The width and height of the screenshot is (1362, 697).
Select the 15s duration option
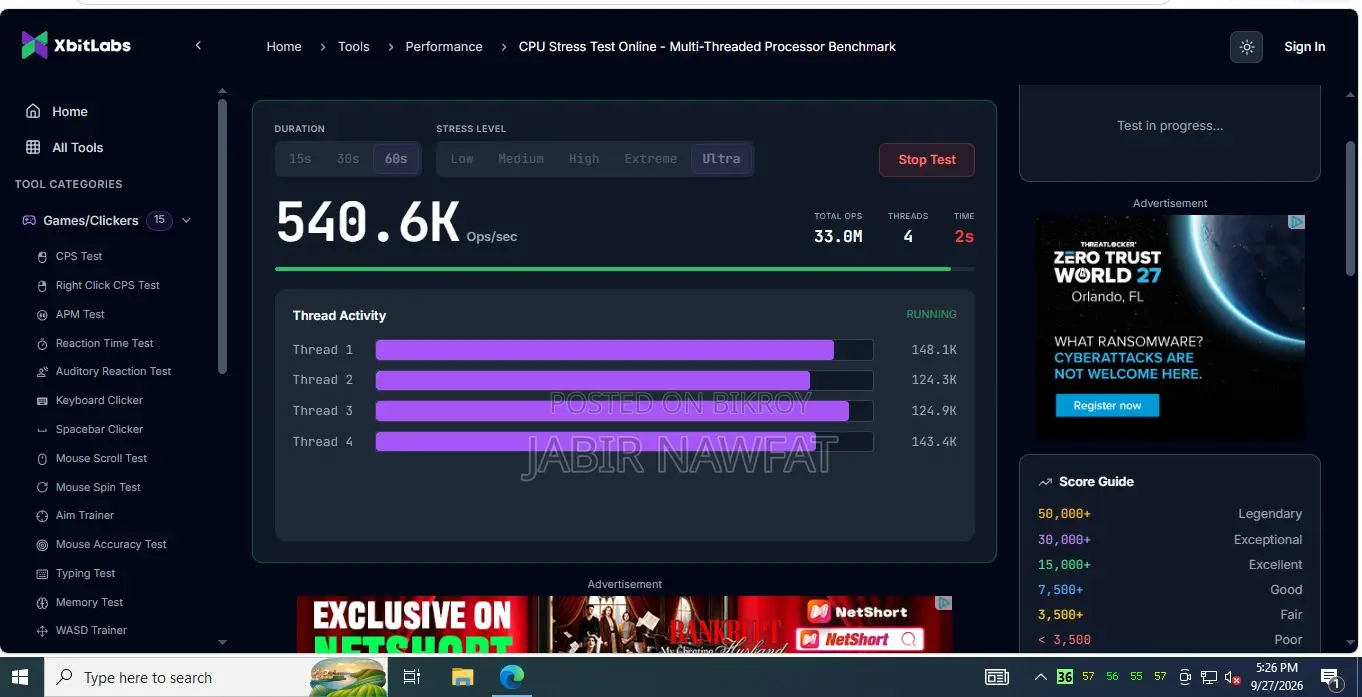(300, 159)
